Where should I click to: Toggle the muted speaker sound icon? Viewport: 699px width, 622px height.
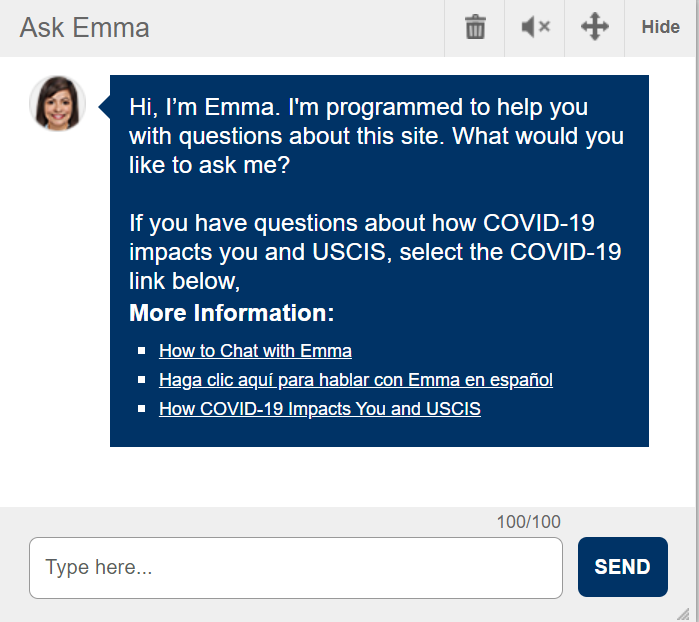[x=535, y=27]
